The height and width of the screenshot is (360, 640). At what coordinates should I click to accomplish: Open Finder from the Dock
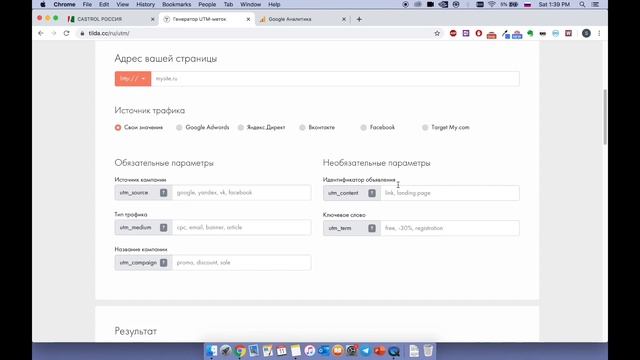[212, 351]
